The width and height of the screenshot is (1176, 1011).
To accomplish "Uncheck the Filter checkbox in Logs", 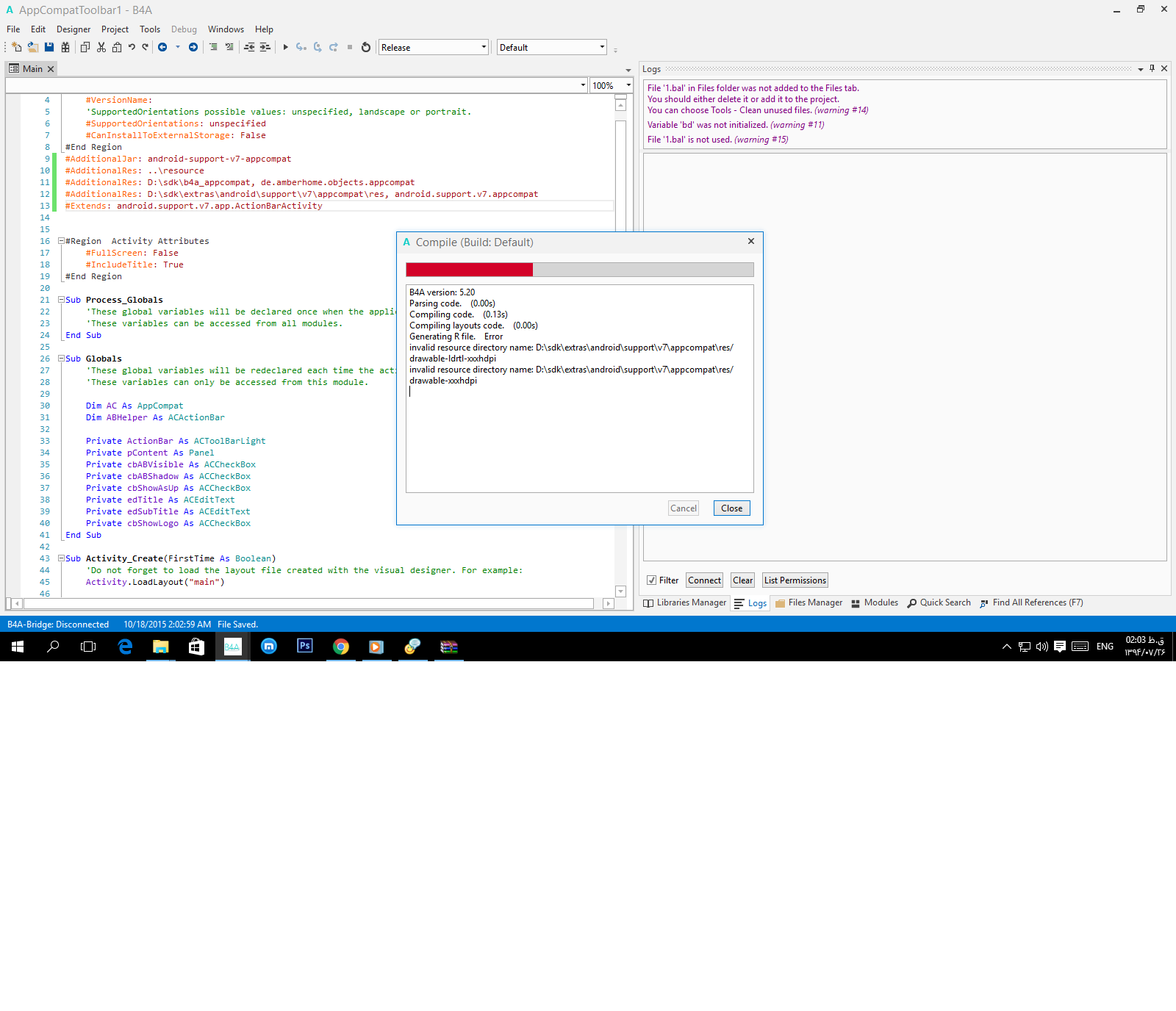I will 651,580.
